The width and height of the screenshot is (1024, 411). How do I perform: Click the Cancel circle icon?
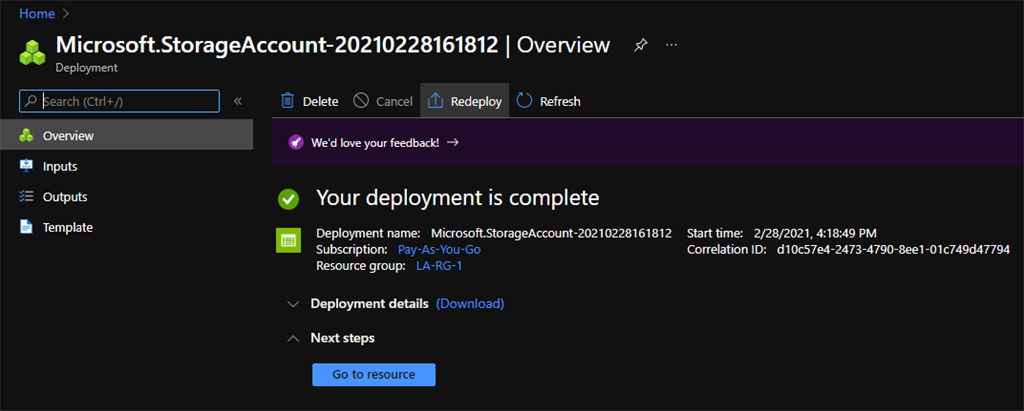(361, 101)
